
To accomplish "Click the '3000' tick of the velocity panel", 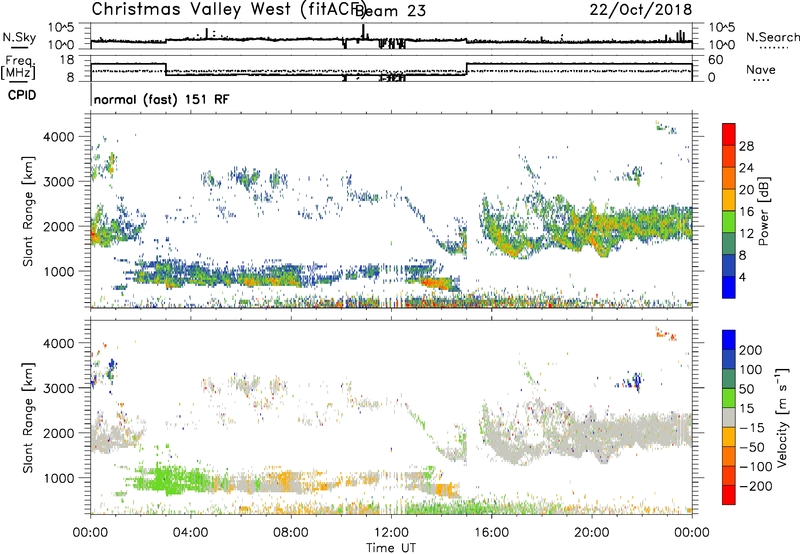I will pos(59,388).
